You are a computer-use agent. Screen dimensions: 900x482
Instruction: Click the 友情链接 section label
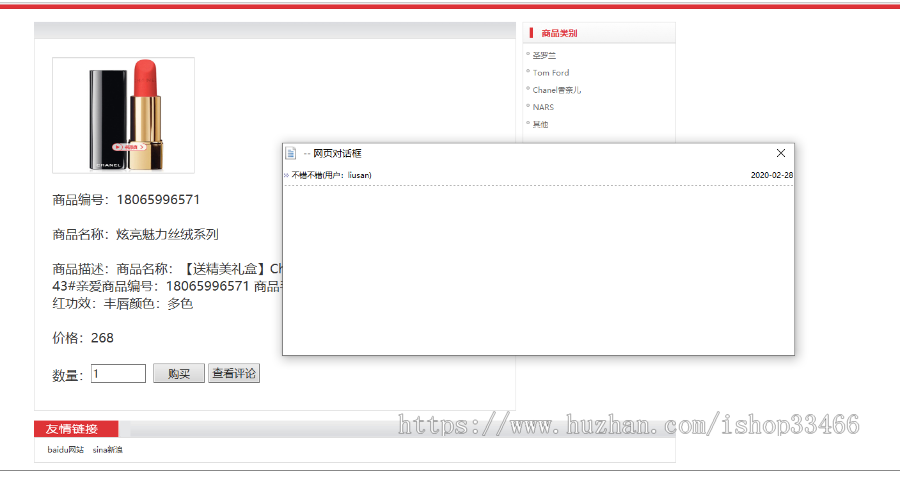tap(72, 429)
